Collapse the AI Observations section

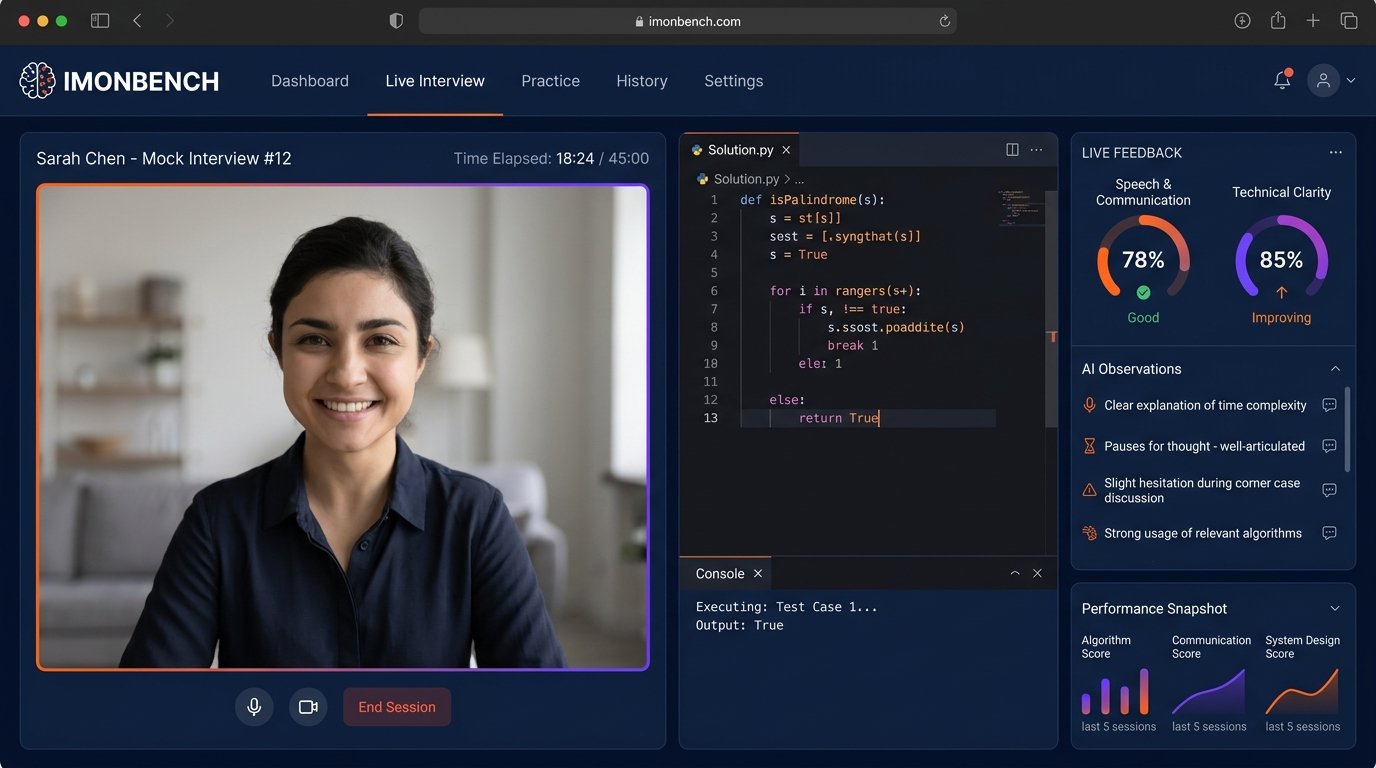click(1335, 369)
